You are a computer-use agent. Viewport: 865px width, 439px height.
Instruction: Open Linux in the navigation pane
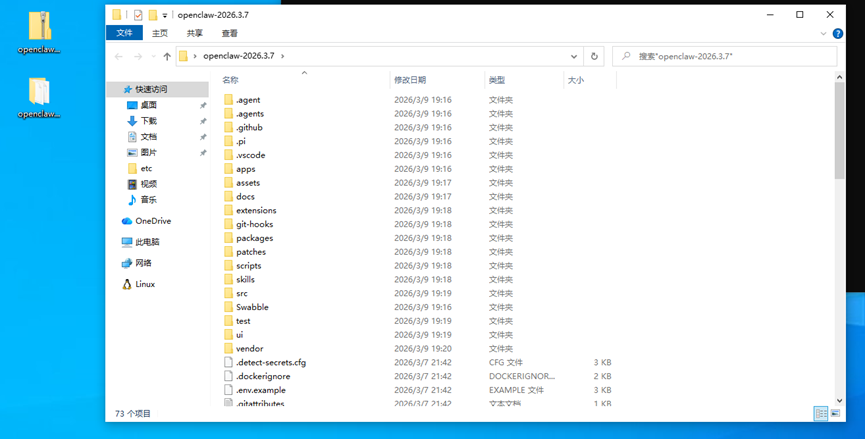click(x=145, y=284)
